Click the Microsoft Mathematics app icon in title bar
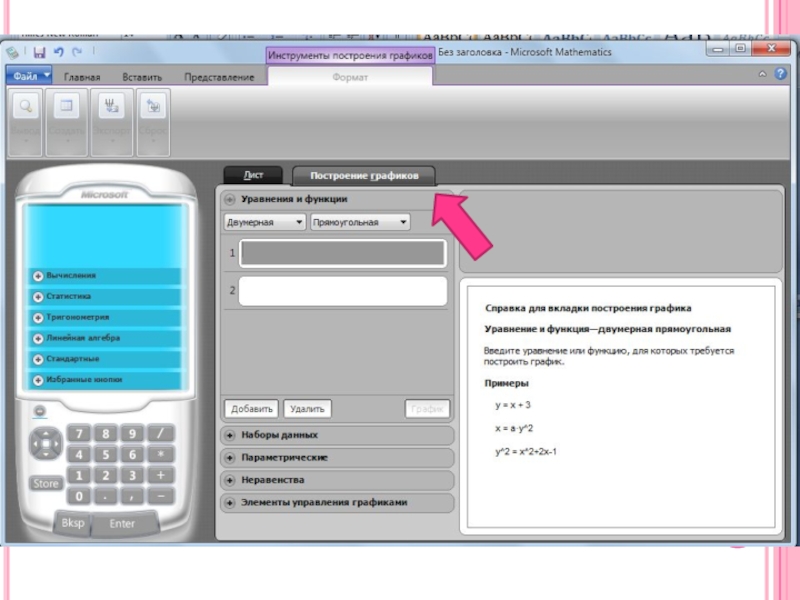Viewport: 800px width, 600px height. tap(13, 52)
